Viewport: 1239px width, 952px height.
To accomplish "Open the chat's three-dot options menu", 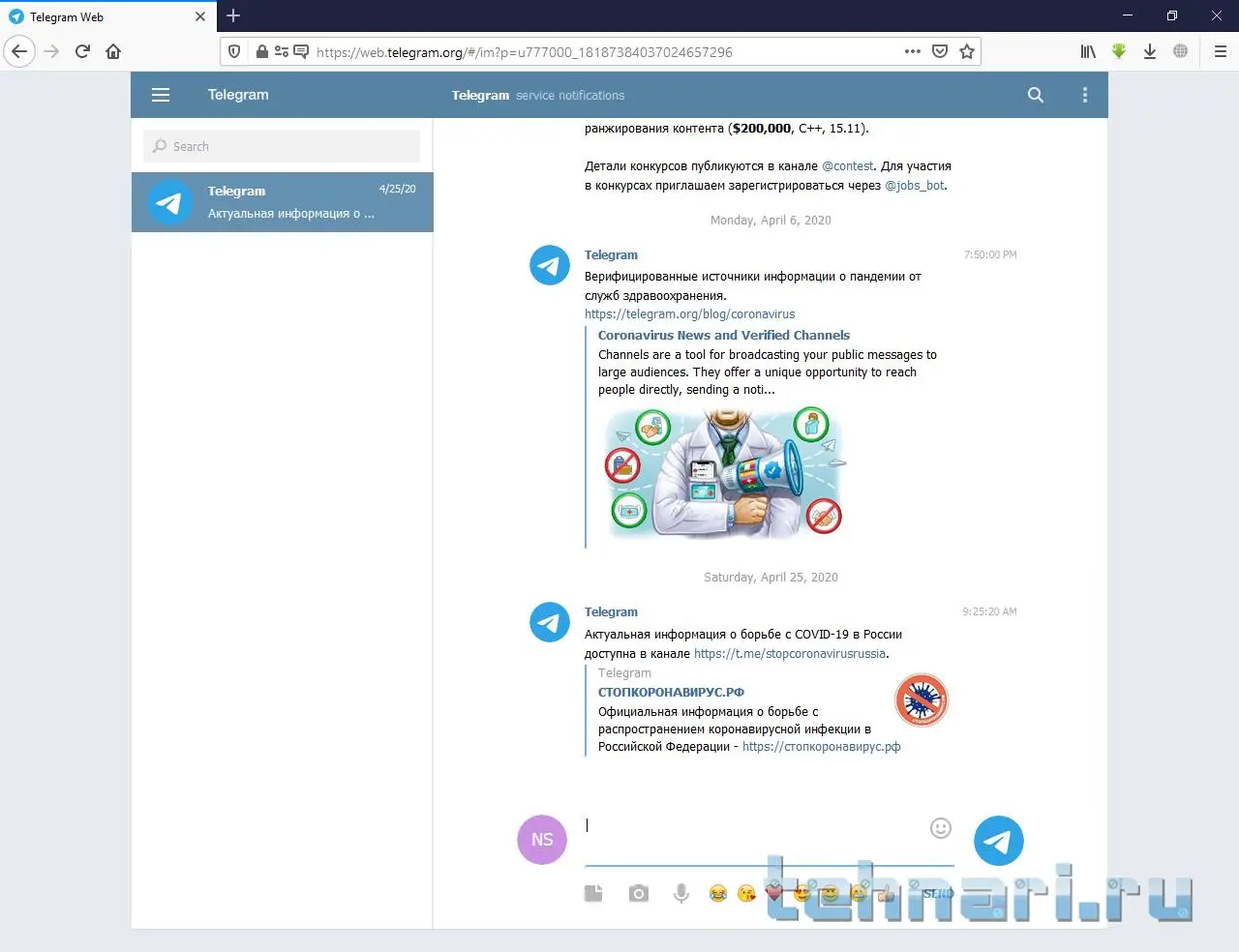I will coord(1084,95).
